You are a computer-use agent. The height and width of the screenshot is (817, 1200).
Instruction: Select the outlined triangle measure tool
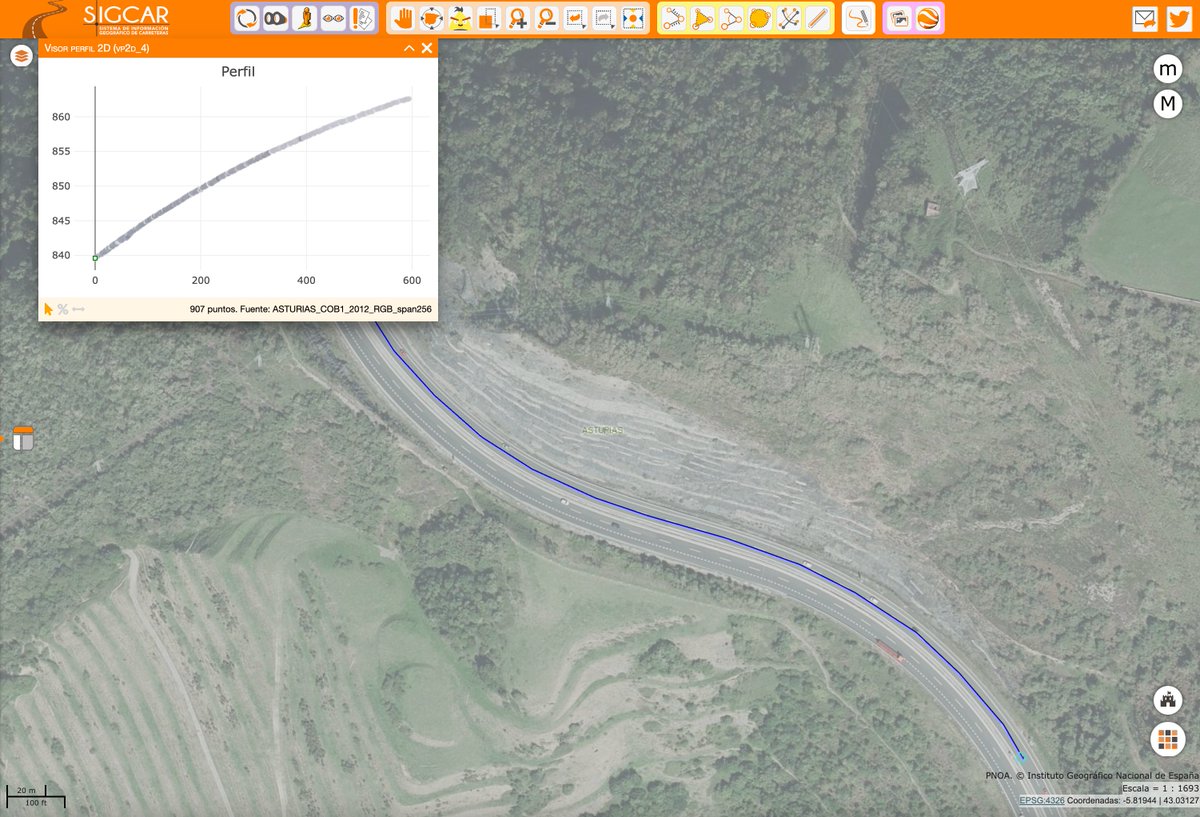[731, 18]
